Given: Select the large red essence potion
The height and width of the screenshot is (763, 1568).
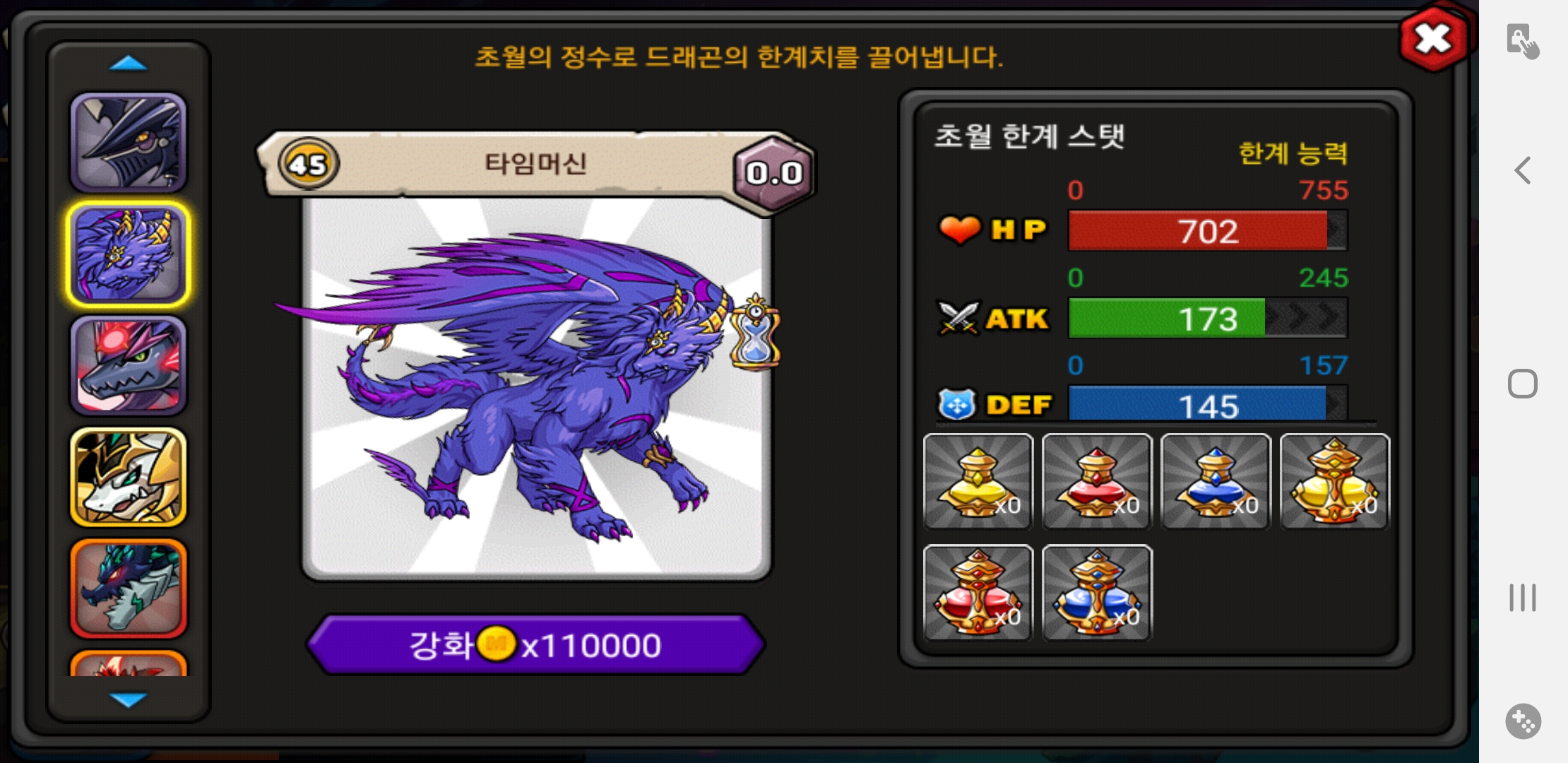Looking at the screenshot, I should [x=978, y=593].
